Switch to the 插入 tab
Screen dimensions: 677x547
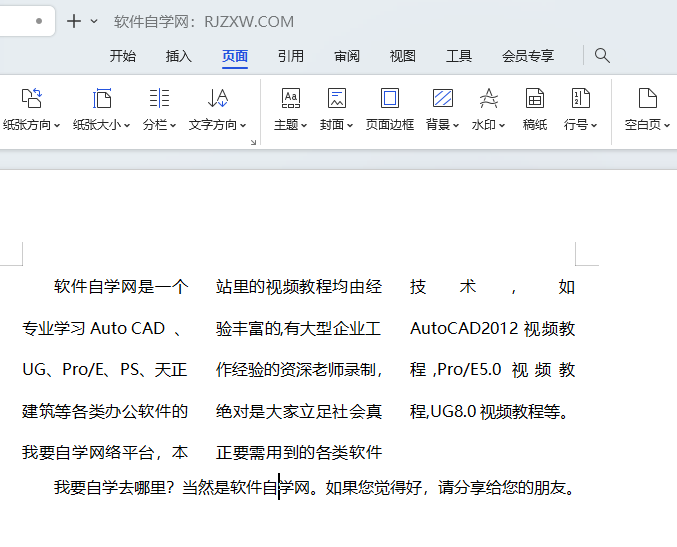(x=178, y=56)
